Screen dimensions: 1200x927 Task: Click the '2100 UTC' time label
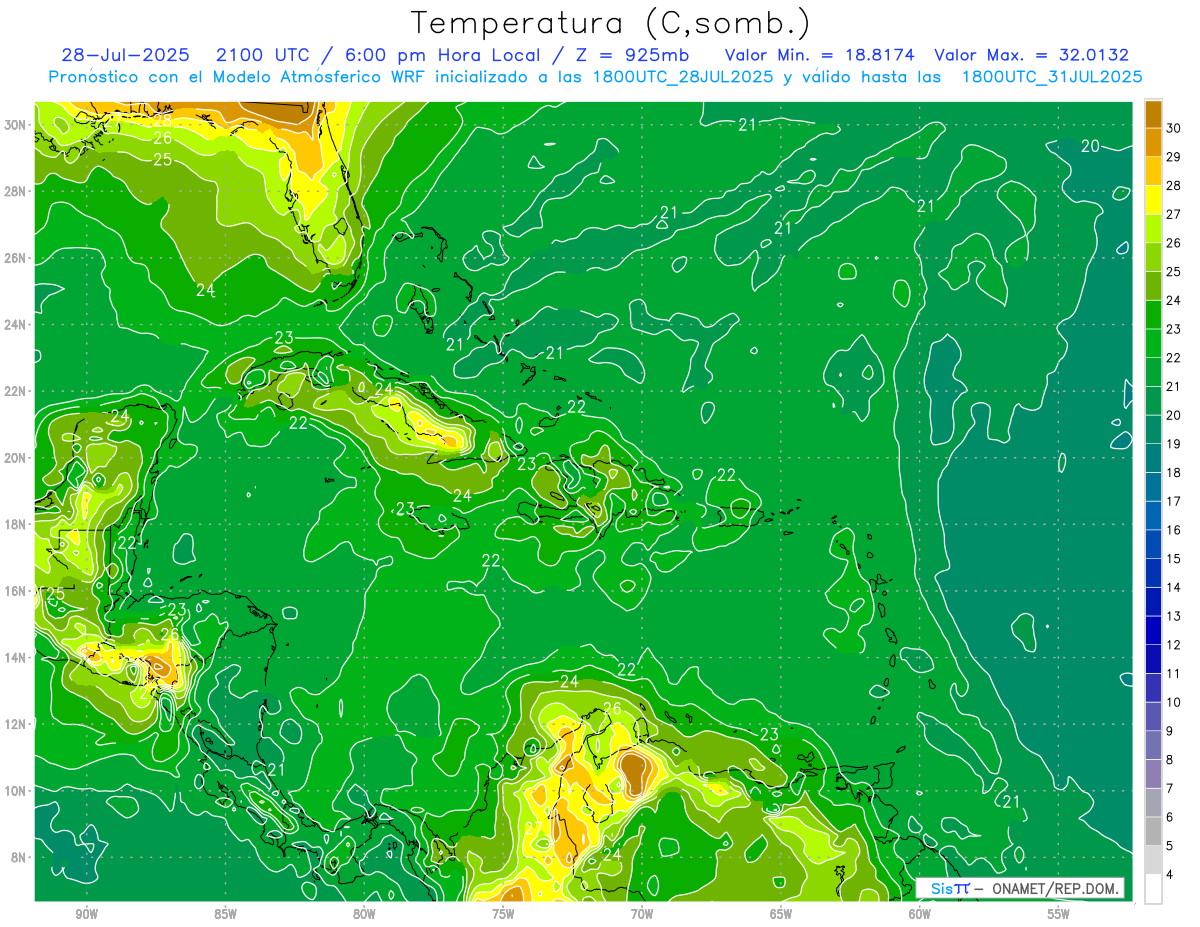pos(265,55)
